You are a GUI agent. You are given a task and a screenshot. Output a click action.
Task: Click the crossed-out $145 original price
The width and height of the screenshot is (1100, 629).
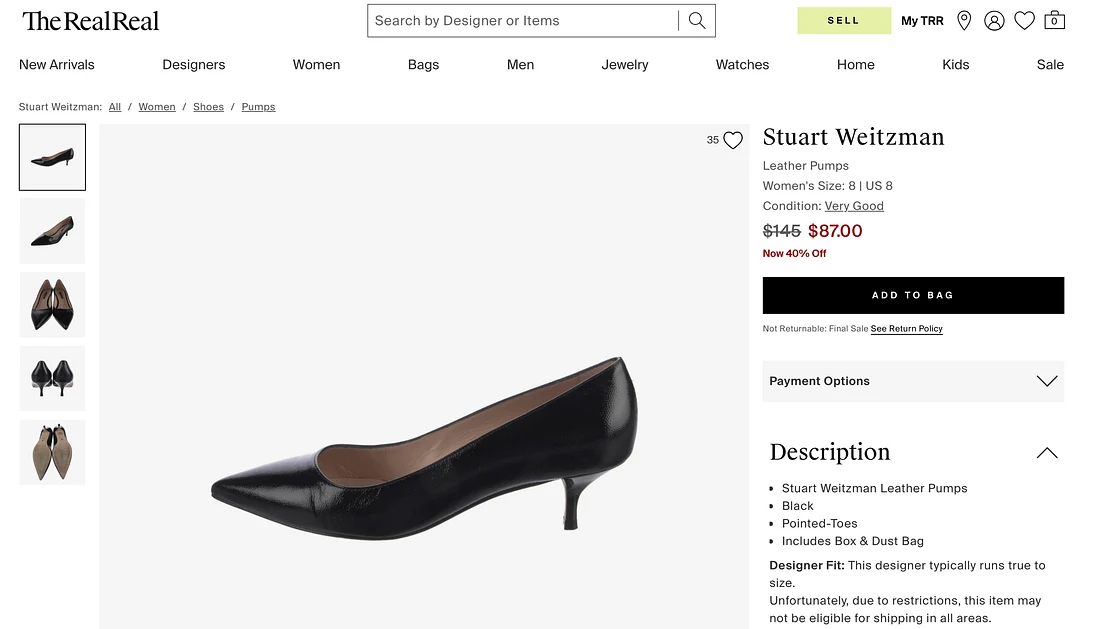(782, 231)
